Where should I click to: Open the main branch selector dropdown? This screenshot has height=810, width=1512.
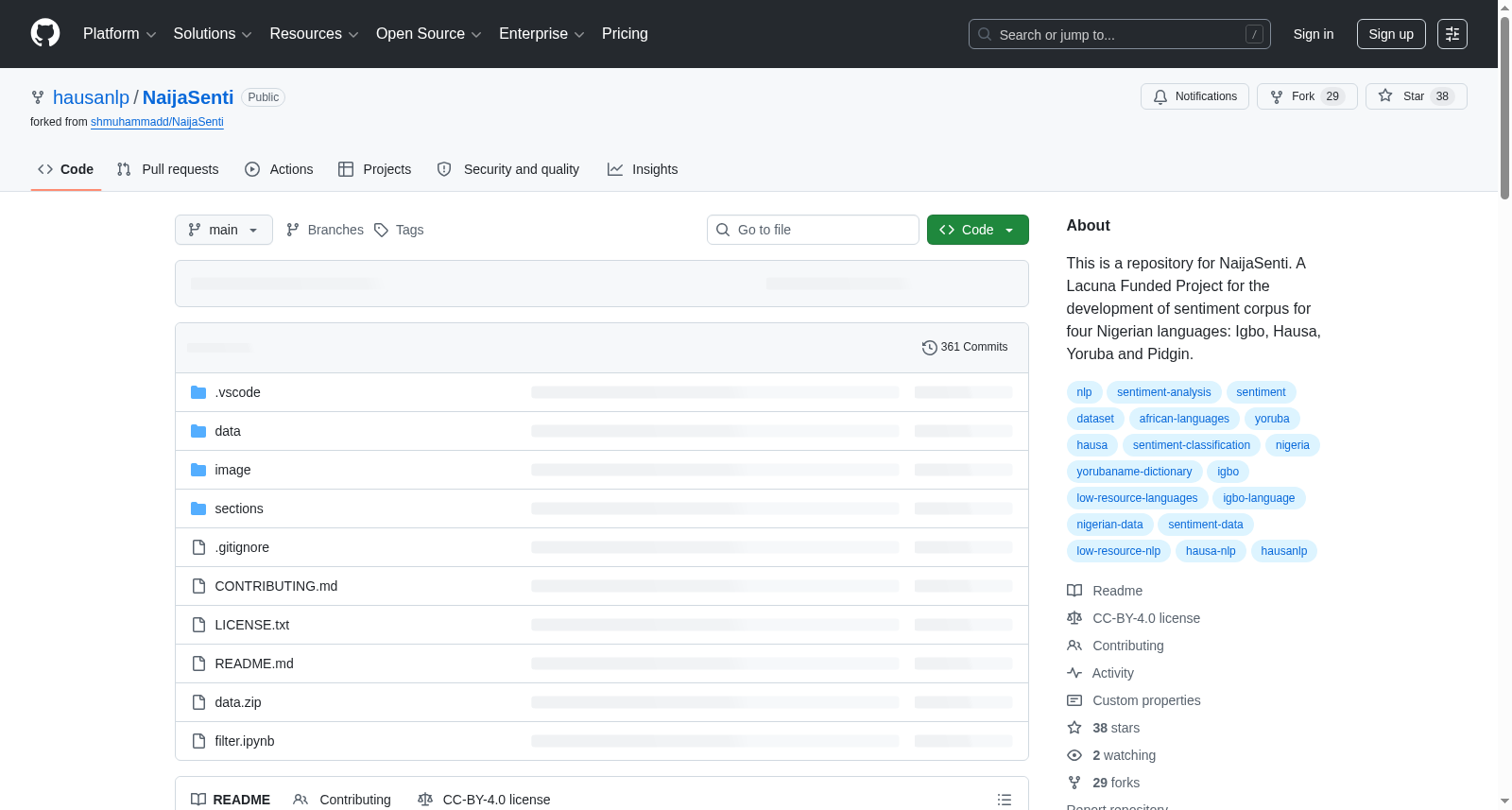point(224,230)
